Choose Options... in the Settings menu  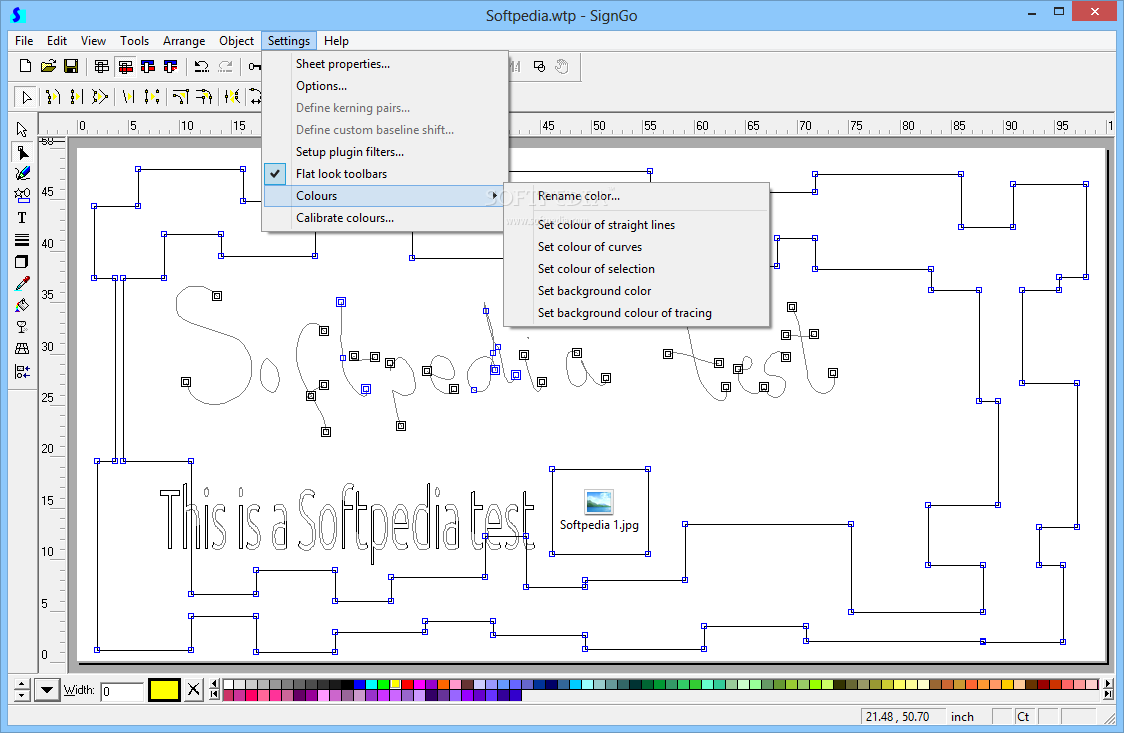386,86
